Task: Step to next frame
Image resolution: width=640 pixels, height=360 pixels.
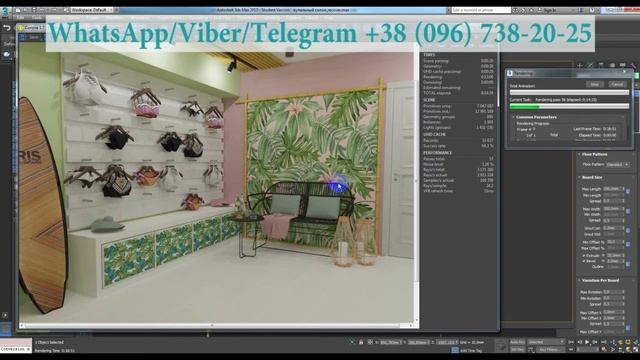Action: coord(595,342)
